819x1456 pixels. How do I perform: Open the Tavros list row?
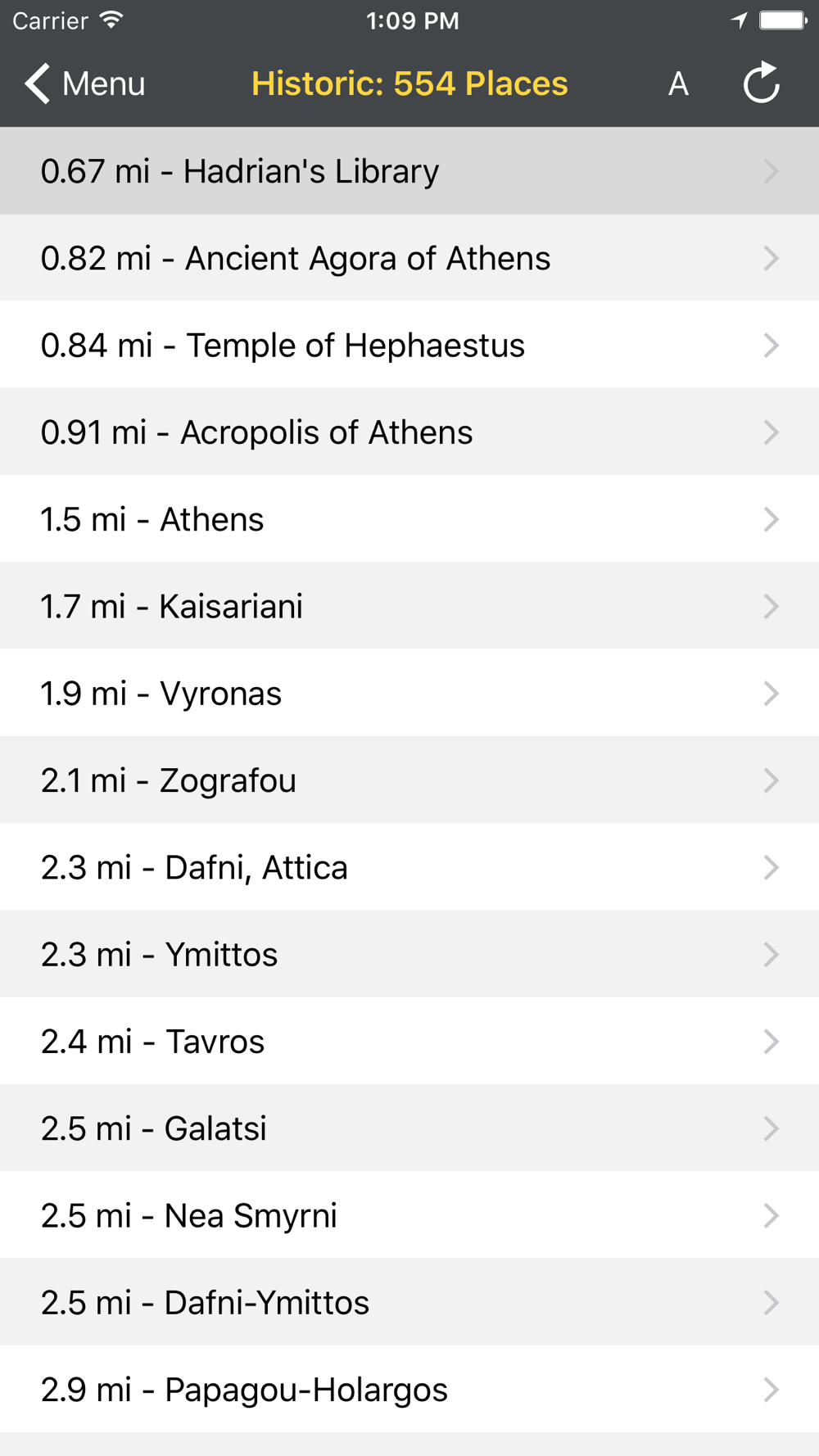click(x=409, y=1042)
